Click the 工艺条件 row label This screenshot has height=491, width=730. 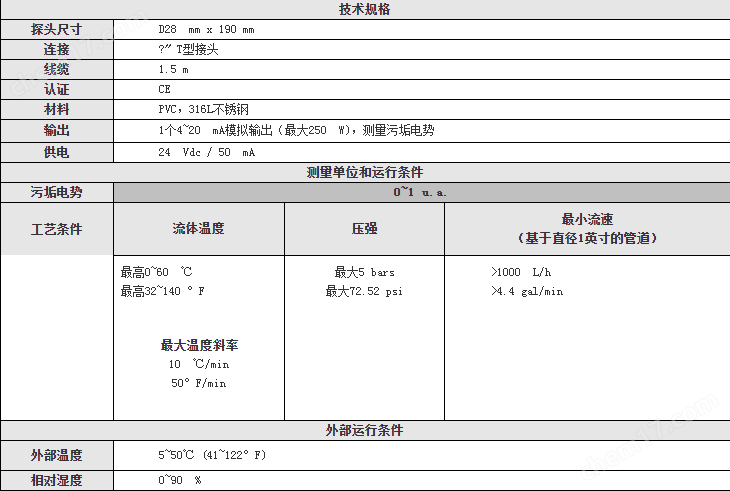pos(56,229)
